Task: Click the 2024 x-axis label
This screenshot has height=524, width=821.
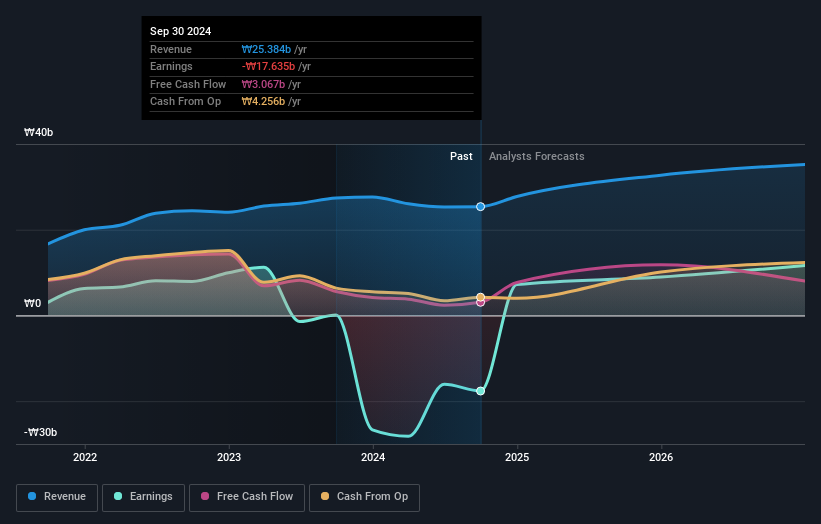Action: 373,458
